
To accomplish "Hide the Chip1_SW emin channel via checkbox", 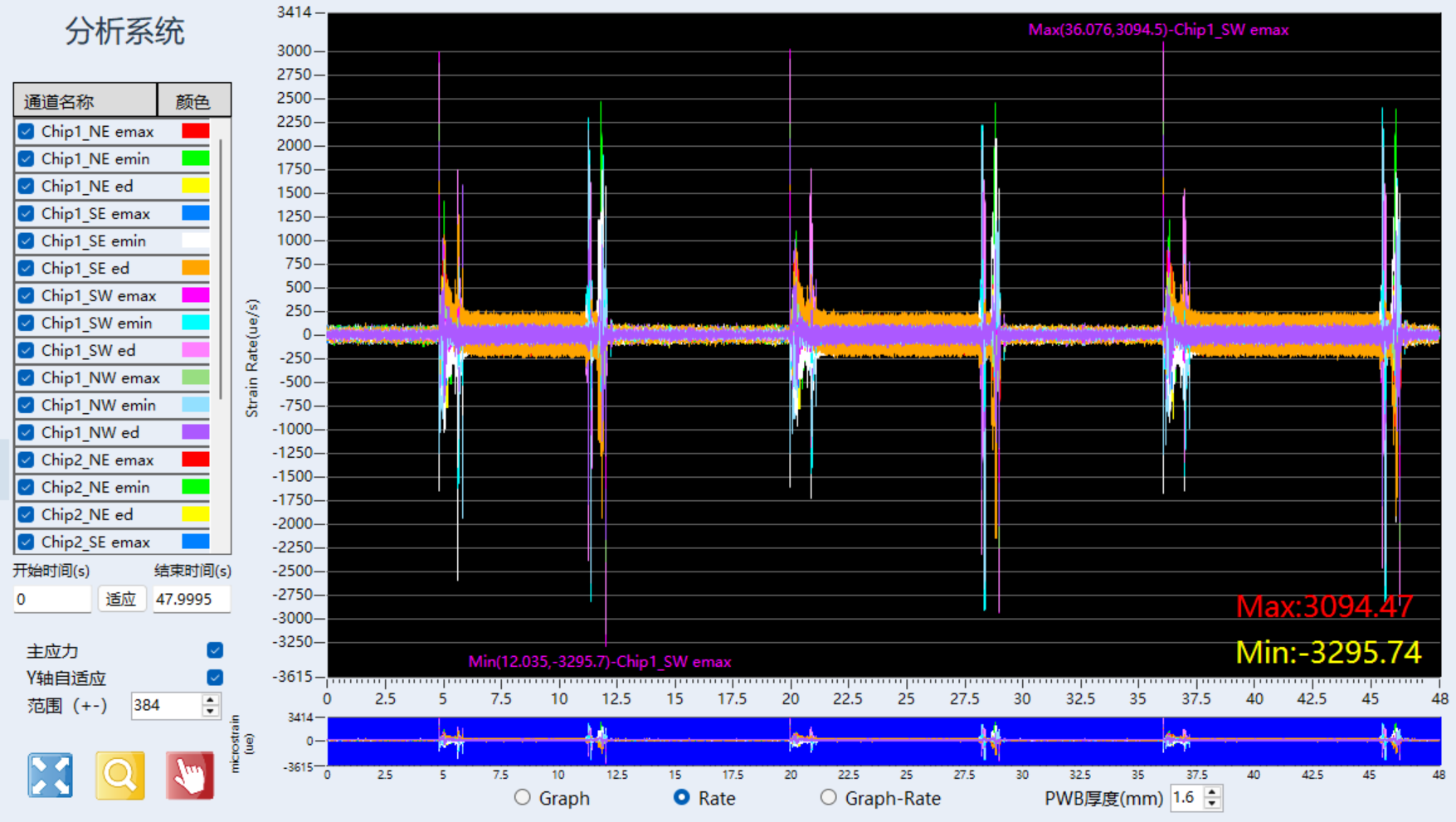I will [x=27, y=323].
